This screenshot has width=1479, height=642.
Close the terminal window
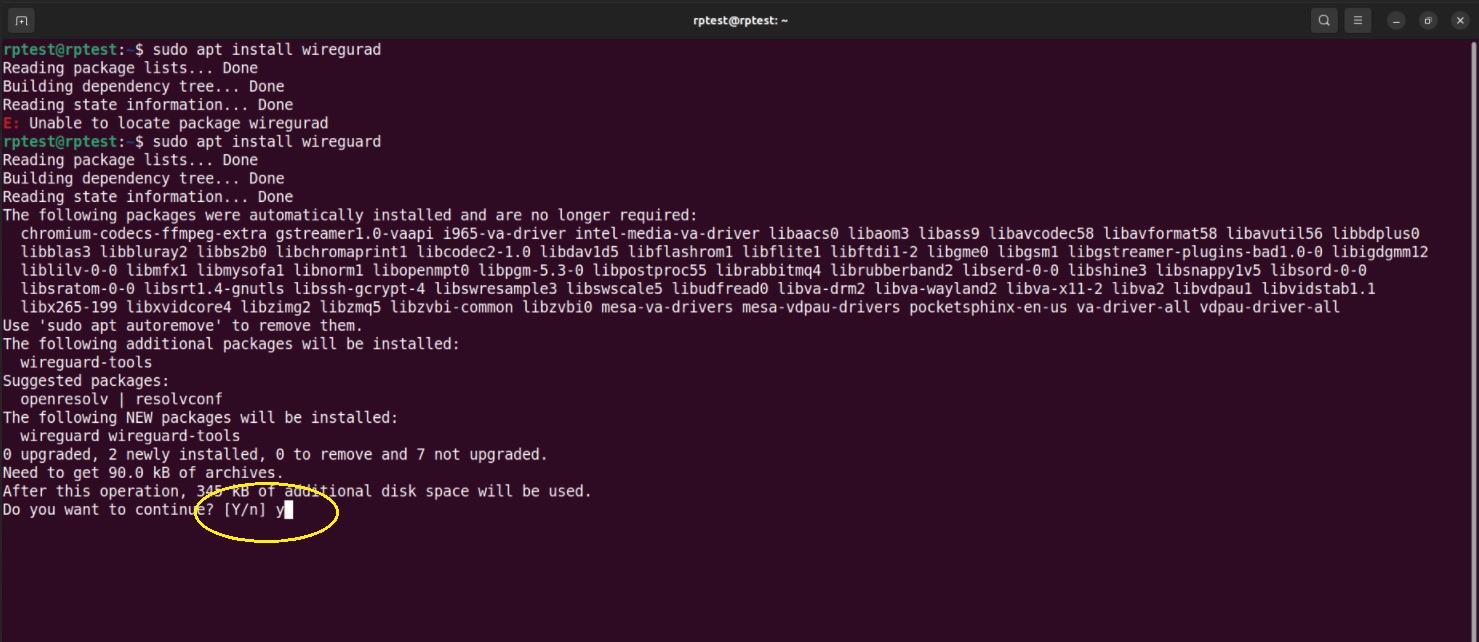click(1459, 20)
